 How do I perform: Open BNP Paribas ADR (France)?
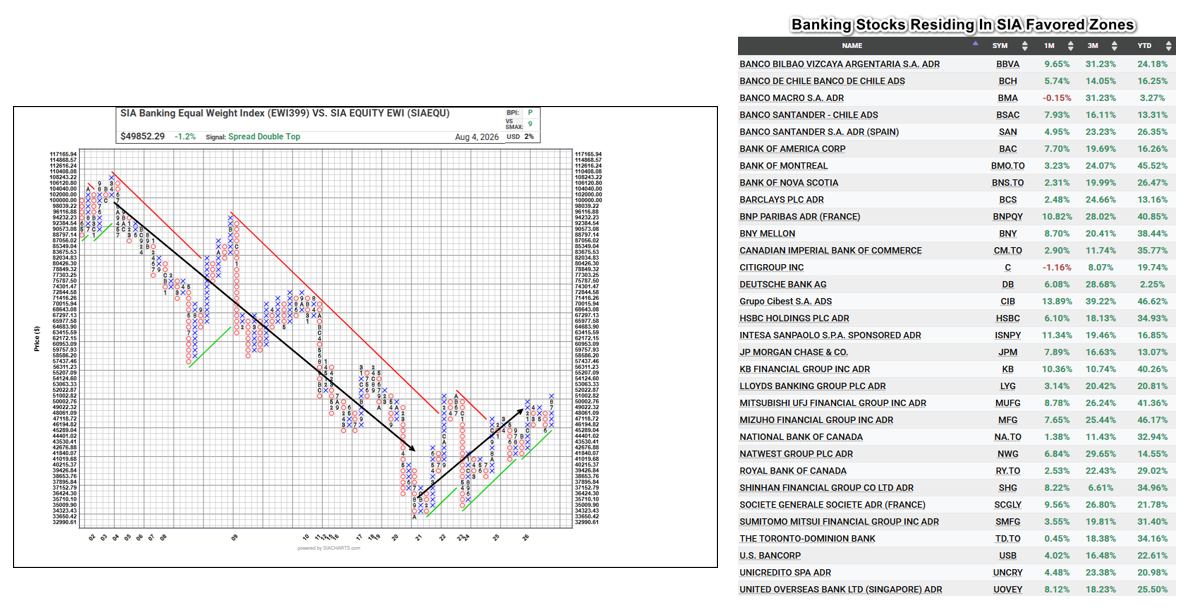click(800, 217)
